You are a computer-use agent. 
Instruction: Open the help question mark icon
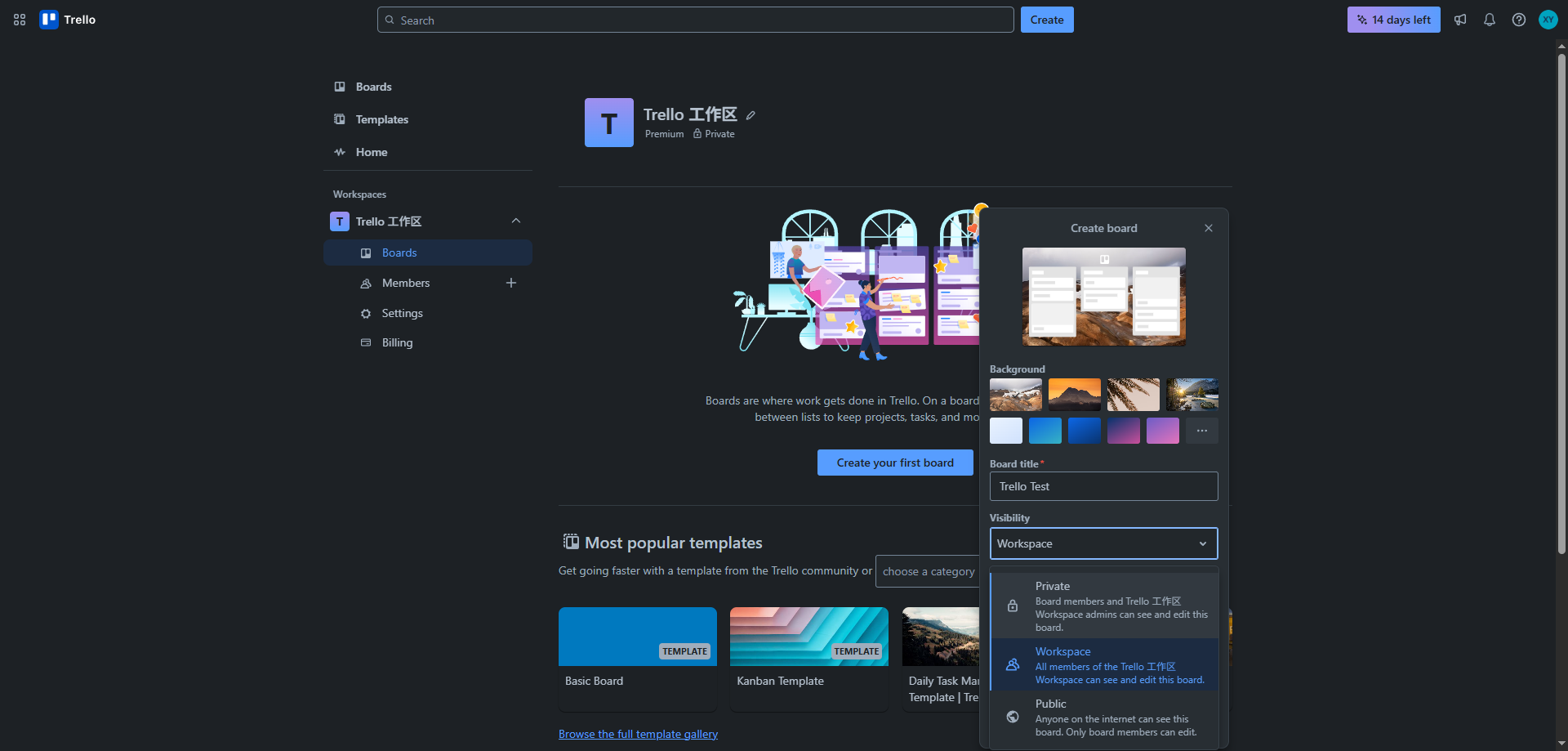pos(1519,20)
